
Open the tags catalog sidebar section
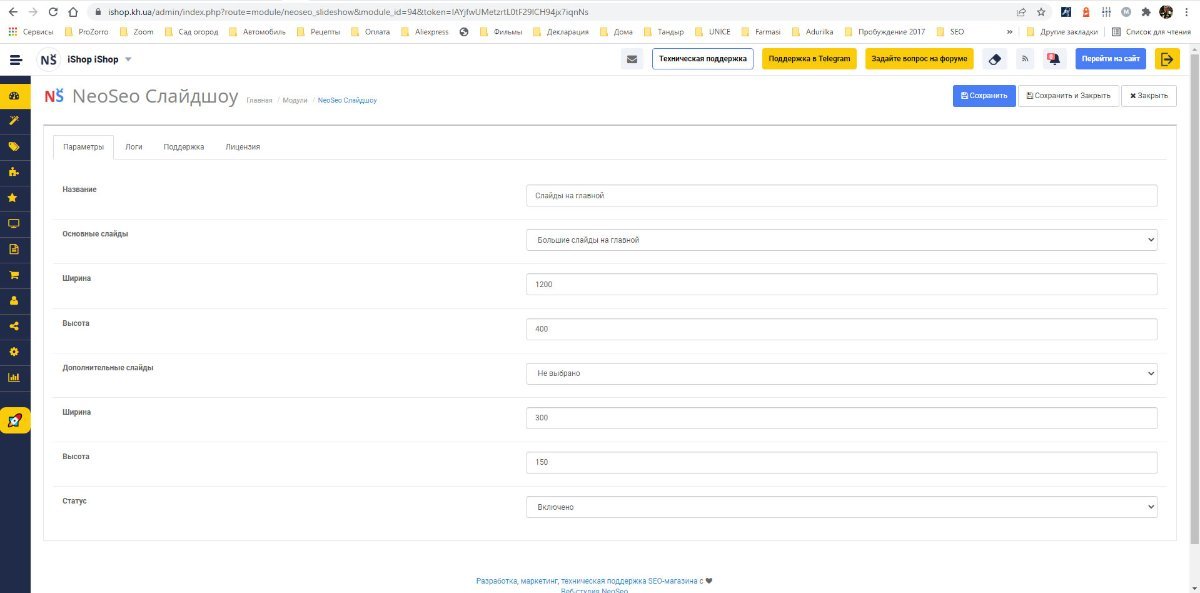tap(14, 146)
